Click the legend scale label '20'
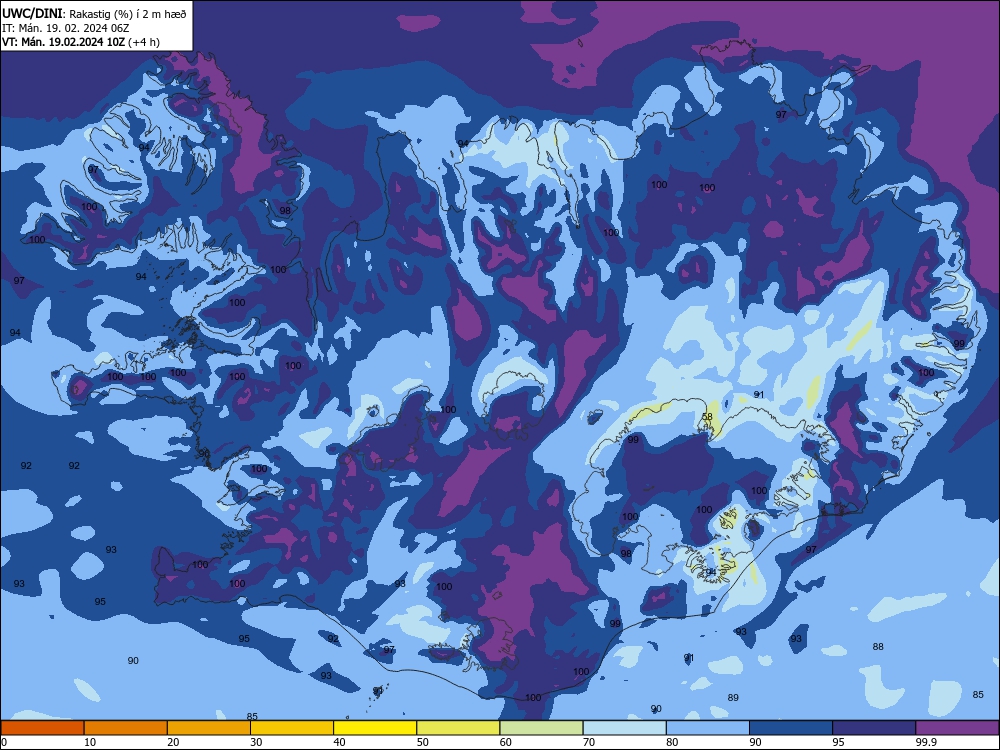 pyautogui.click(x=173, y=742)
